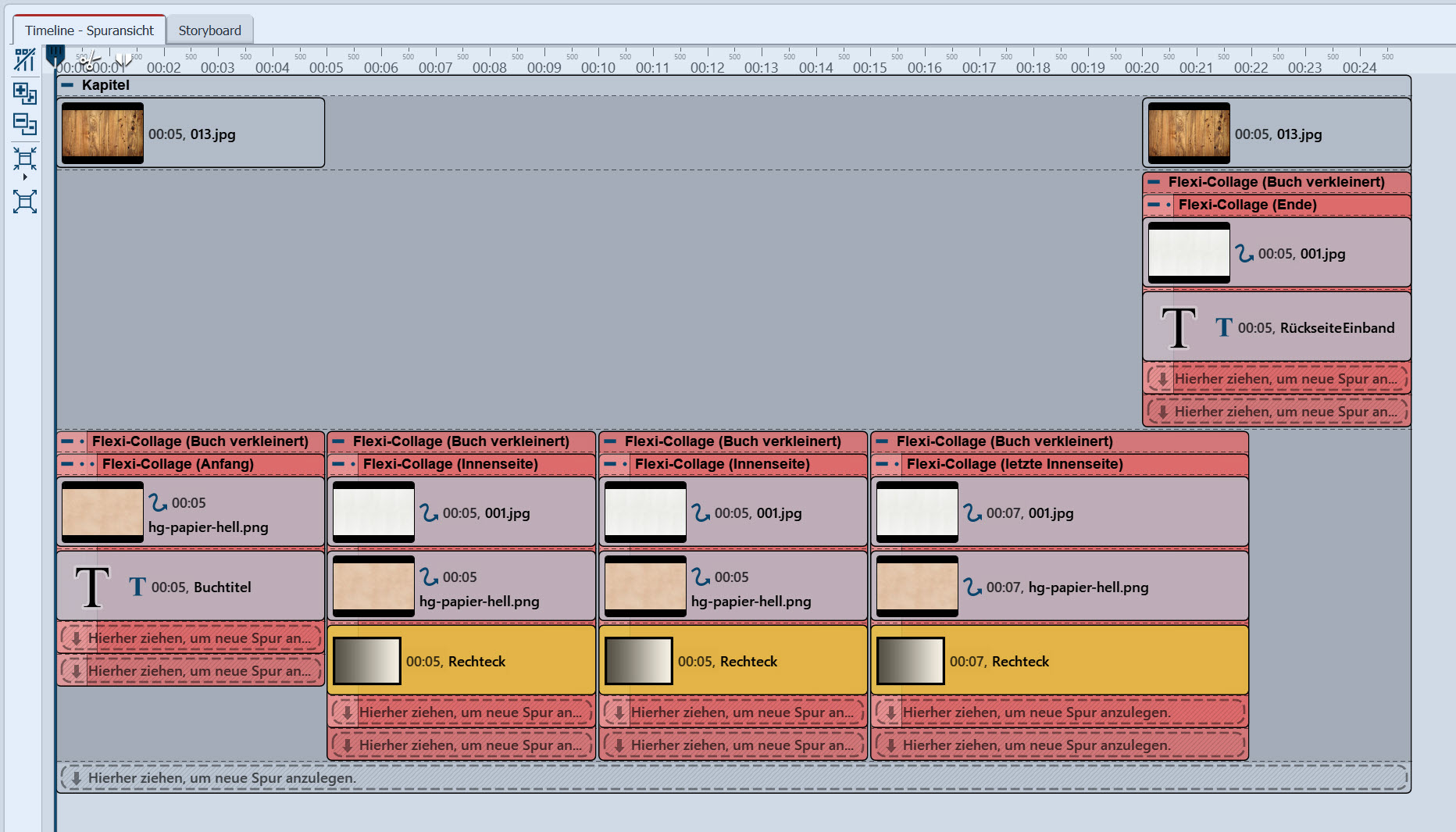
Task: Select the 00:07 Rechteck gradient thumbnail
Action: [x=911, y=661]
